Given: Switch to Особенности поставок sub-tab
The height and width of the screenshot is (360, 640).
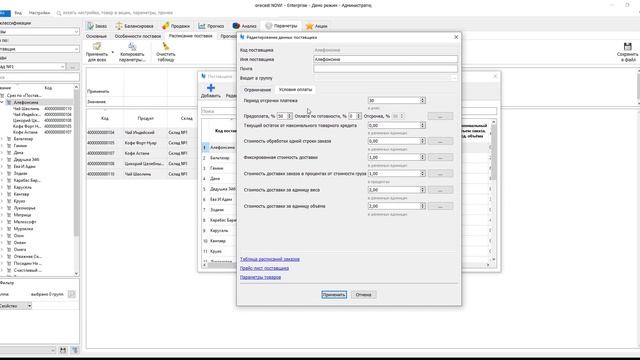Looking at the screenshot, I should [138, 36].
